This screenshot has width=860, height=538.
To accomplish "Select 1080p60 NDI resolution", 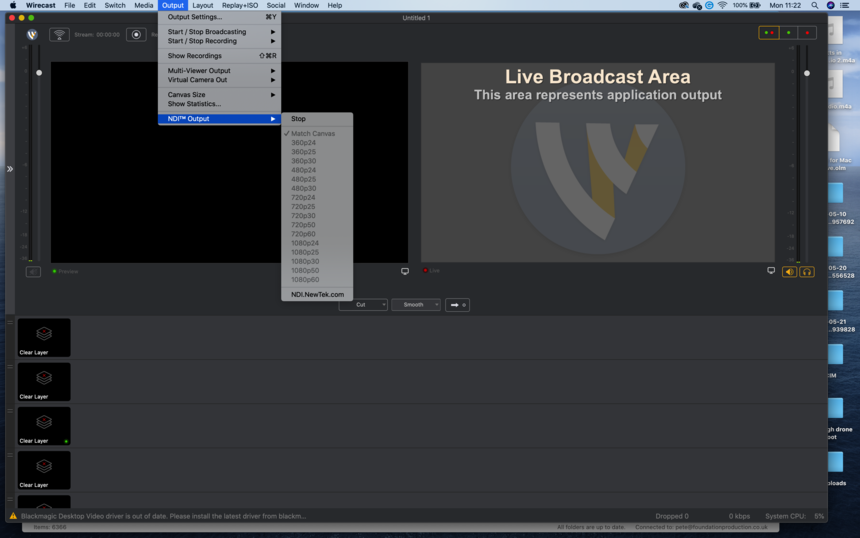I will click(x=317, y=280).
